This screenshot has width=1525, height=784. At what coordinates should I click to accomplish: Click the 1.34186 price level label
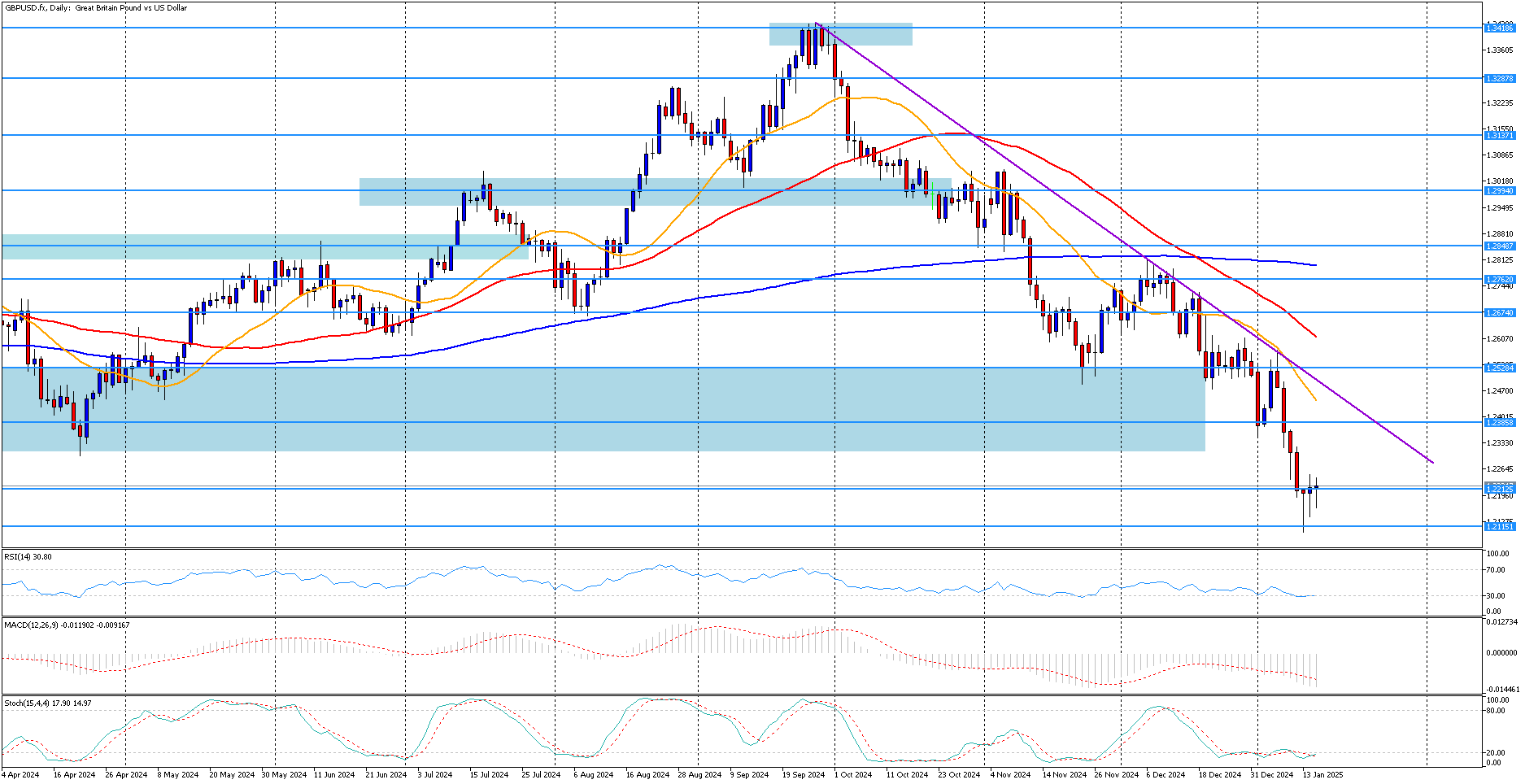1499,28
